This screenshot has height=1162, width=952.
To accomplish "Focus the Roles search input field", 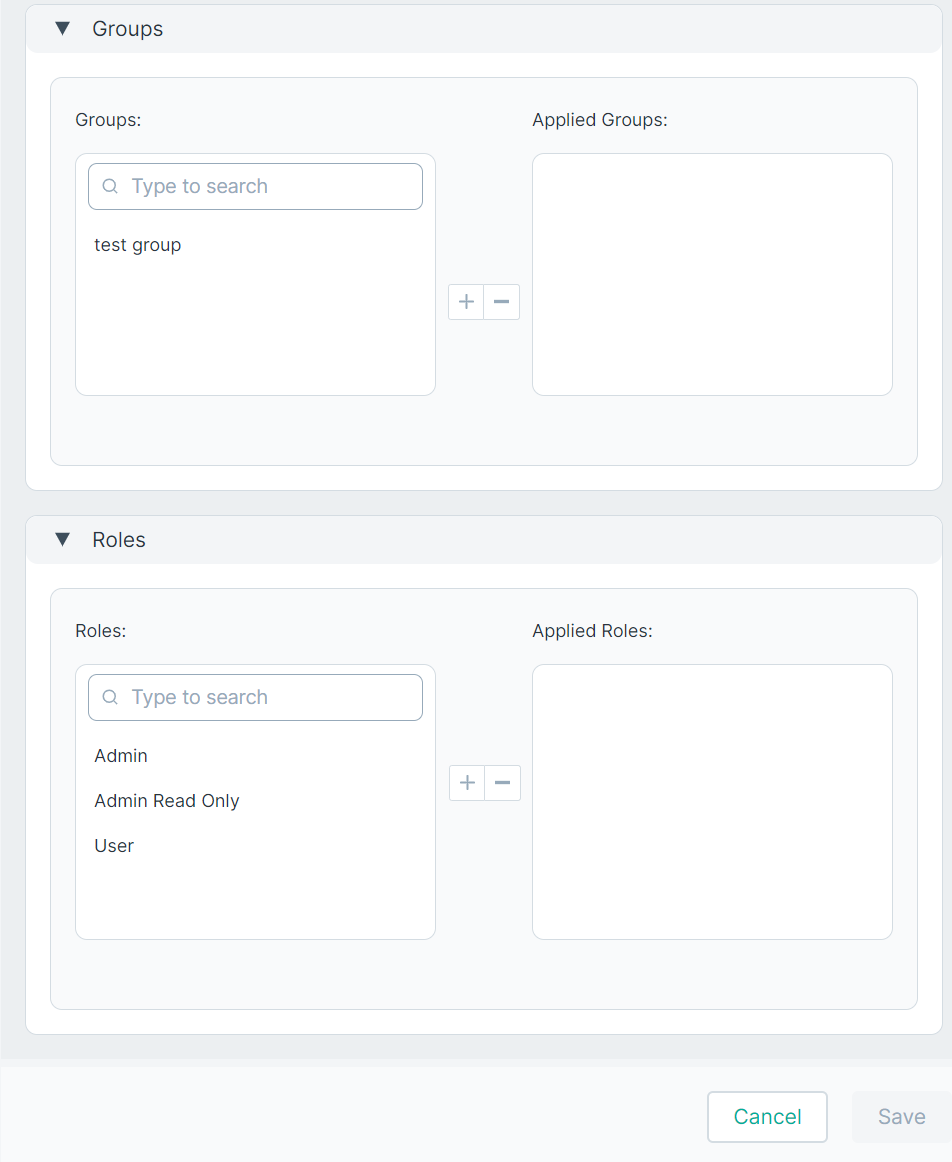I will [x=256, y=697].
